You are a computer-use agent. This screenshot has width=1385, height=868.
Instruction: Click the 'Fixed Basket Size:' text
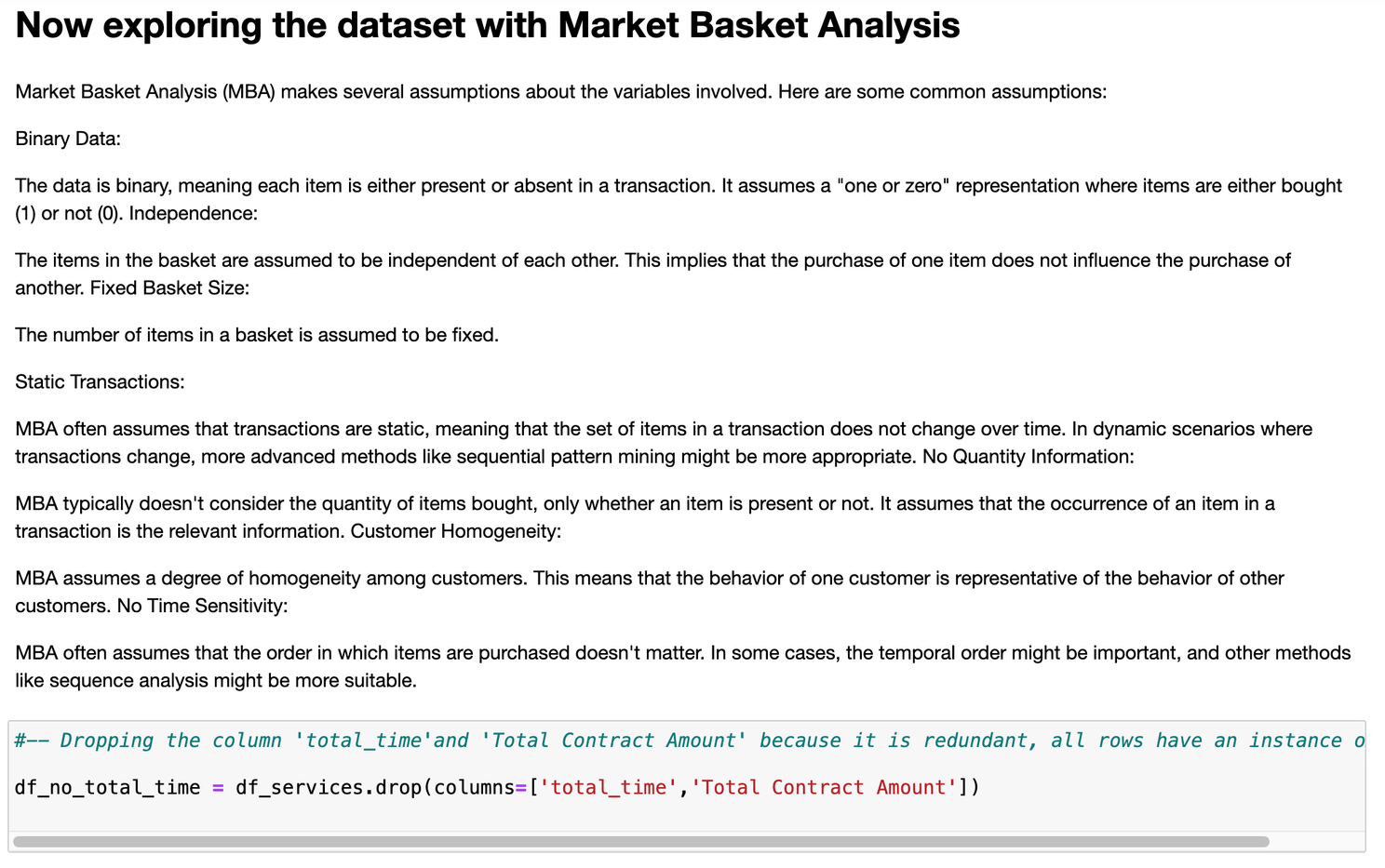tap(169, 287)
